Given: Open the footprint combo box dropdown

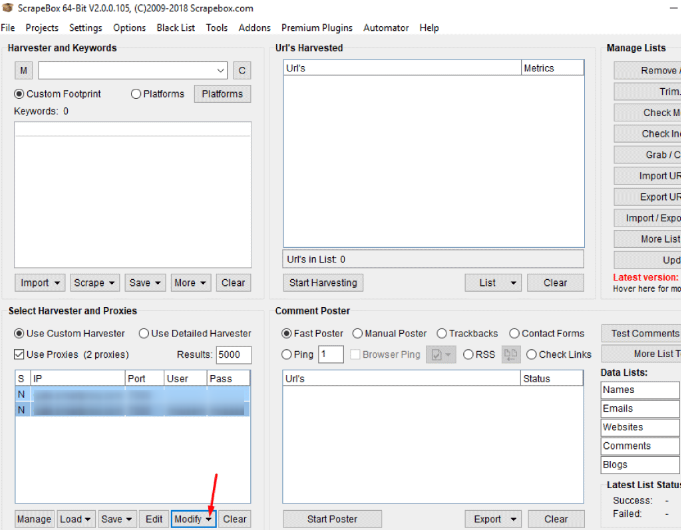Looking at the screenshot, I should 220,70.
